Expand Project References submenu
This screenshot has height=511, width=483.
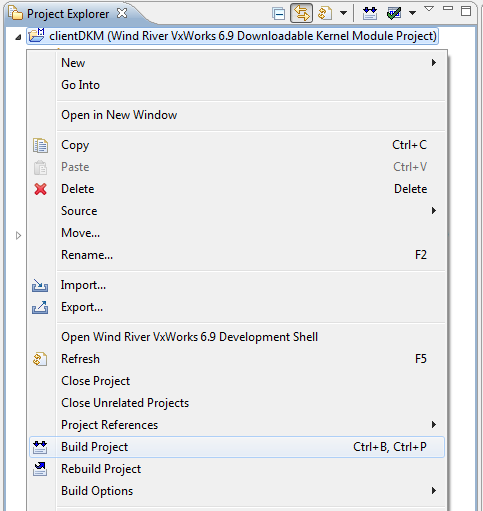click(237, 425)
